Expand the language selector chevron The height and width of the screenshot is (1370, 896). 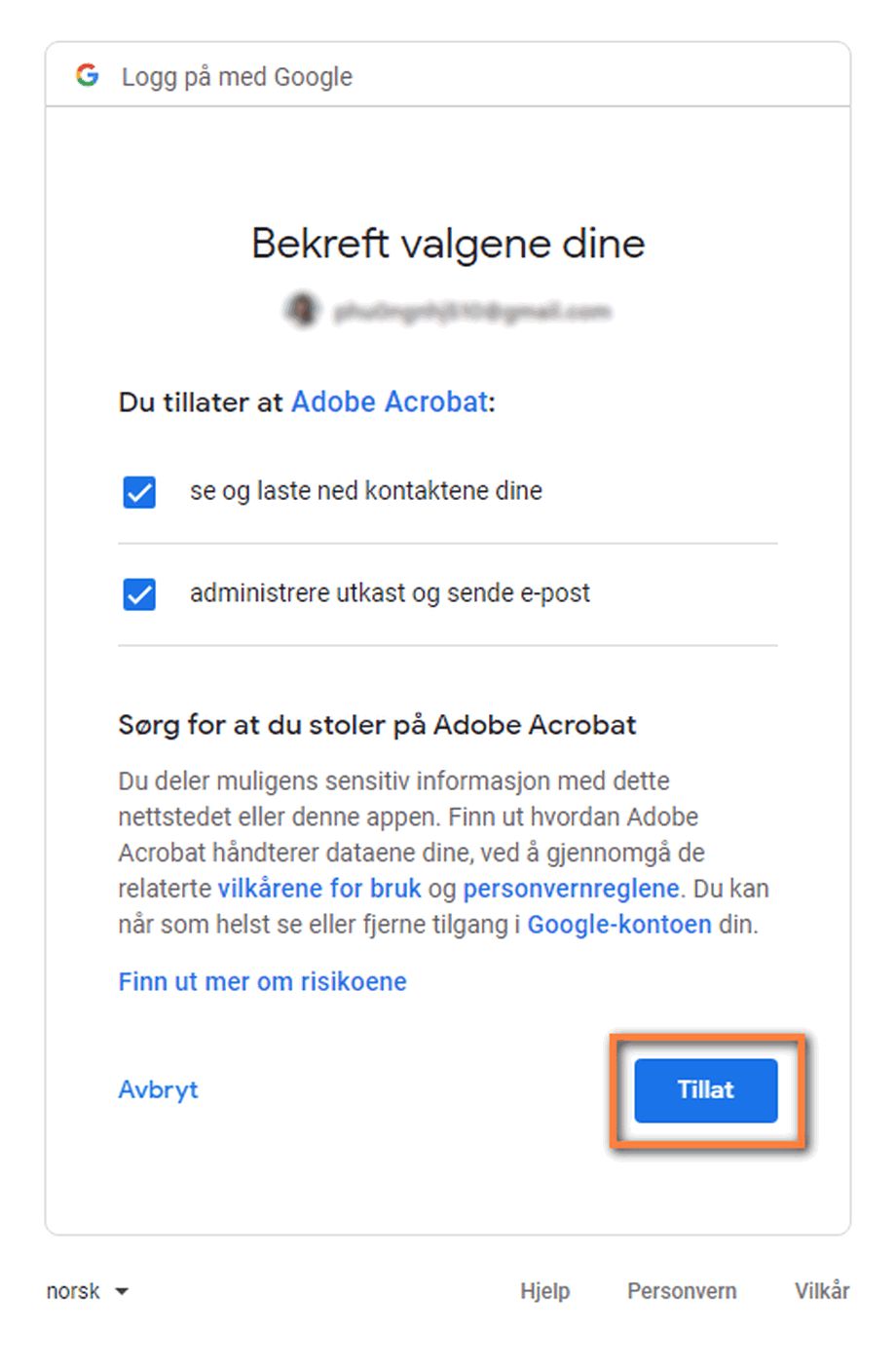122,1291
